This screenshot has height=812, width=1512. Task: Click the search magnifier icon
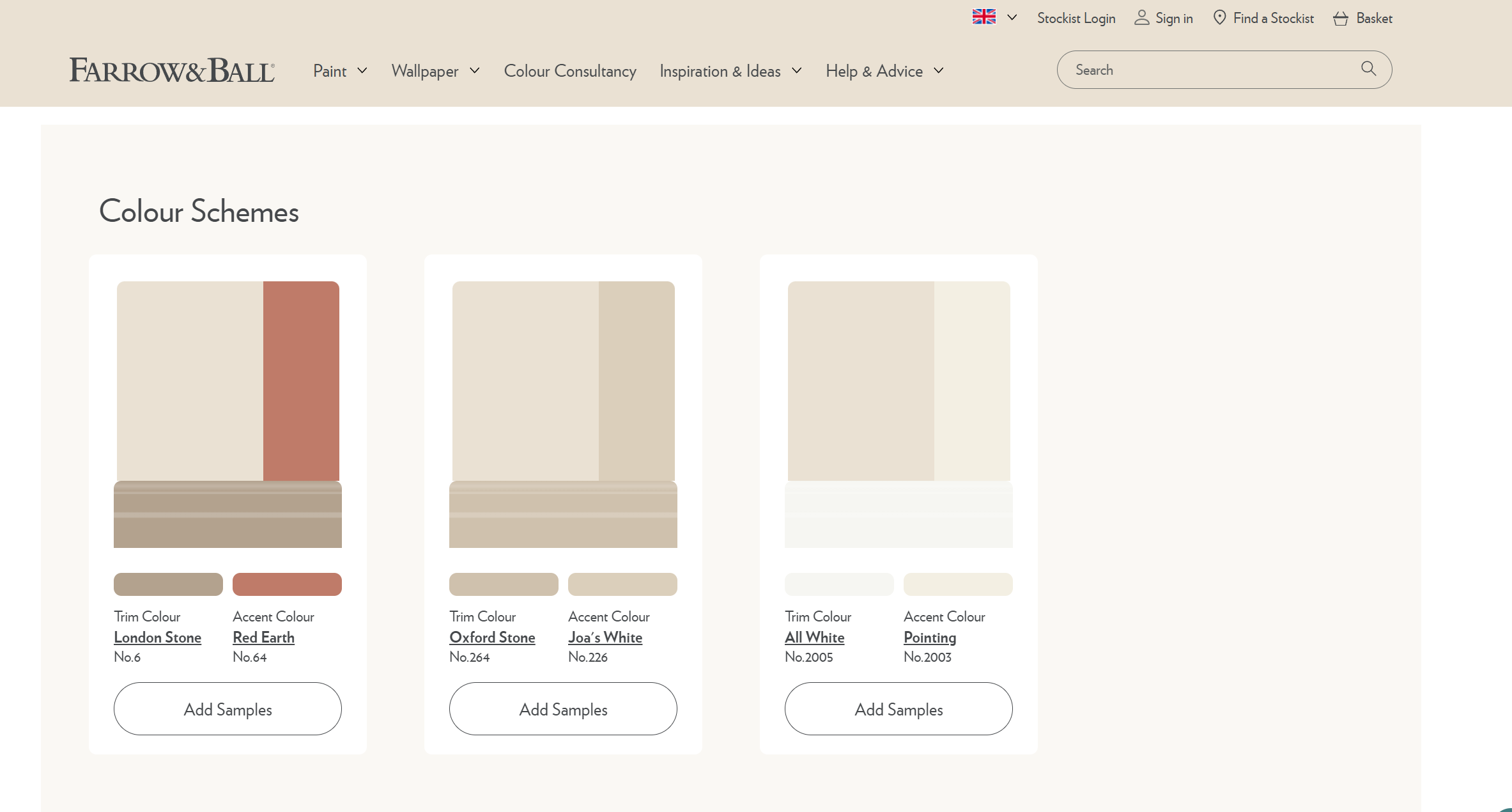point(1368,69)
